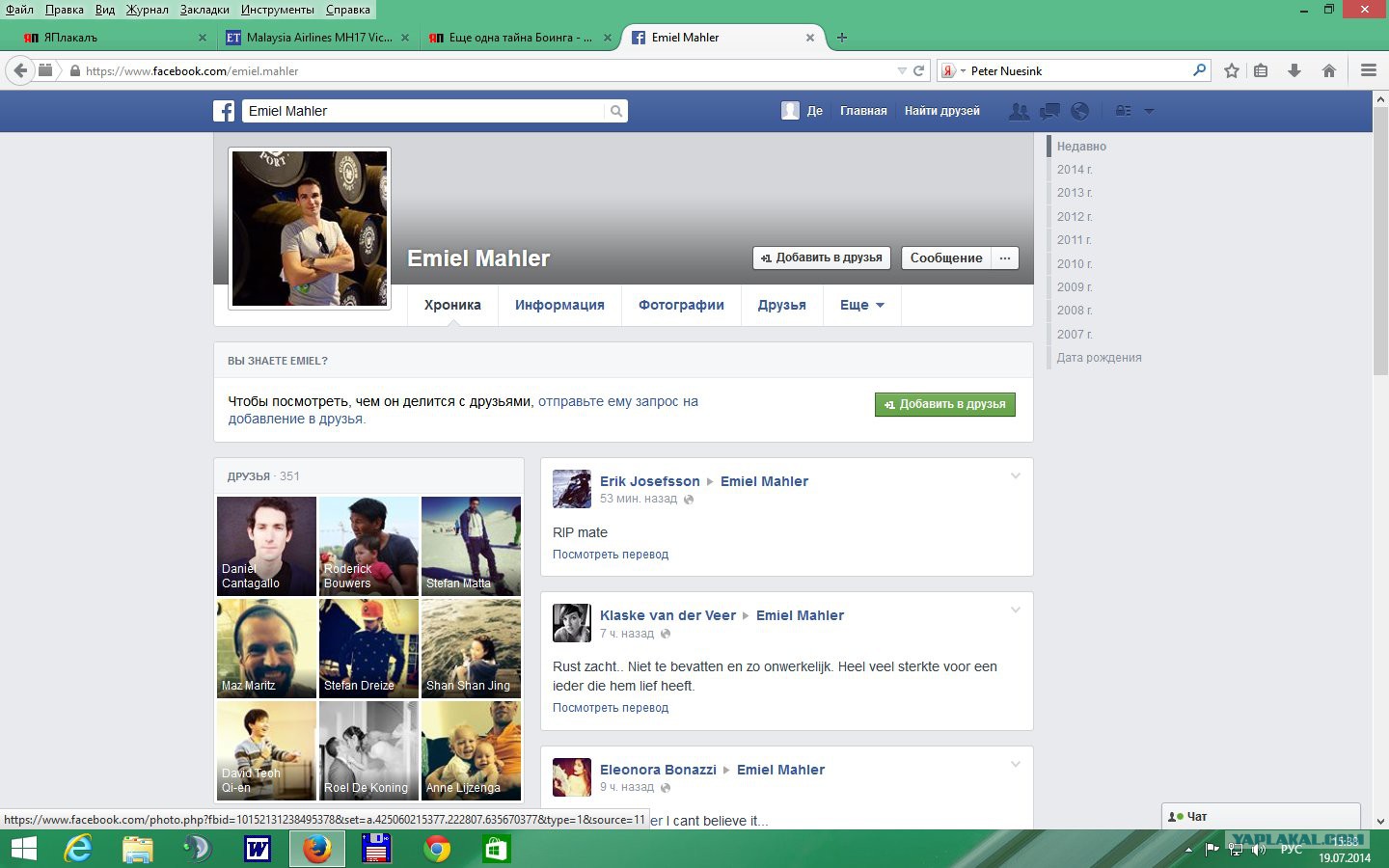Open Emiel Mahler's profile picture
Screen dimensions: 1389x868
click(310, 229)
